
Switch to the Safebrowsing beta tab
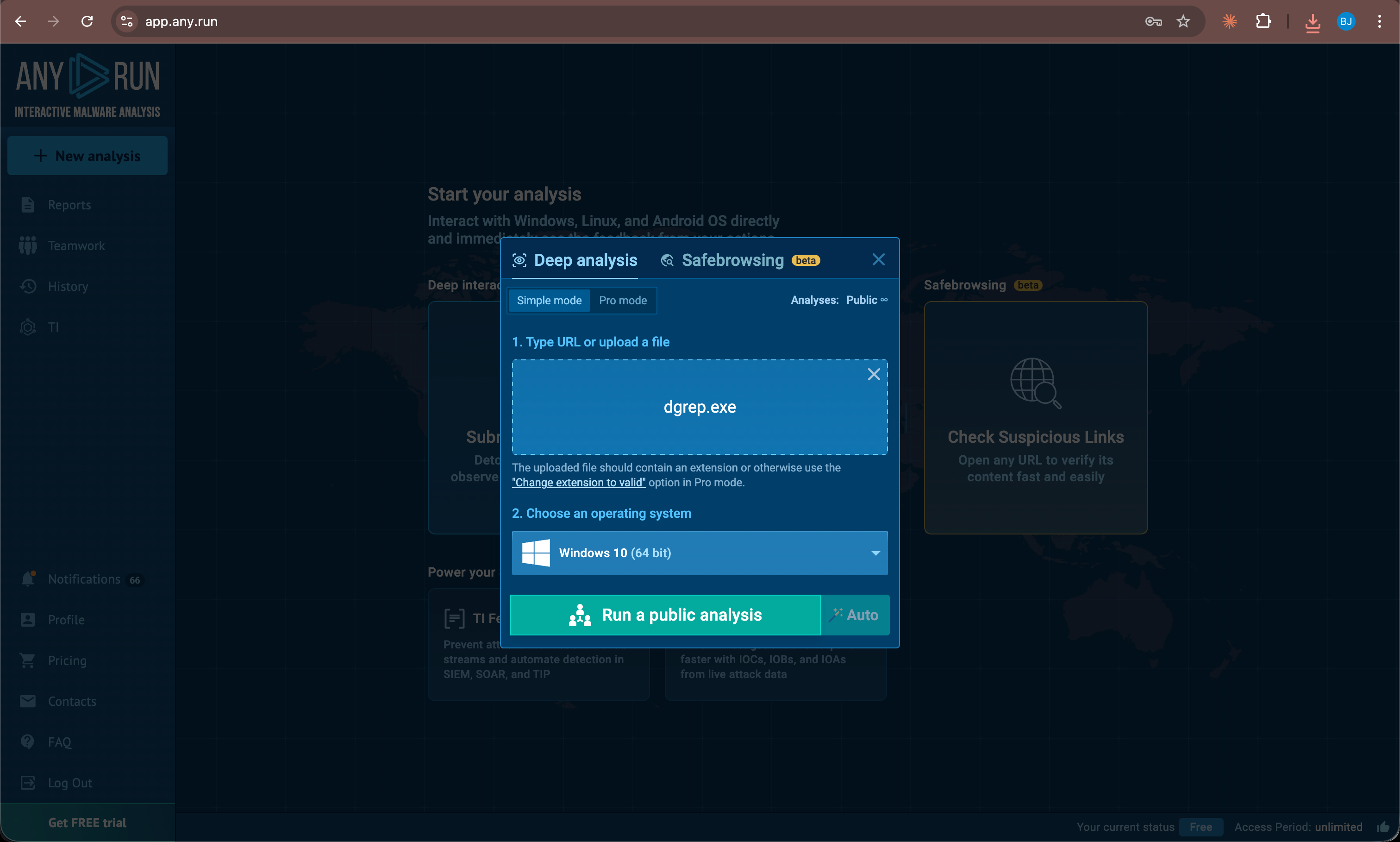click(740, 260)
